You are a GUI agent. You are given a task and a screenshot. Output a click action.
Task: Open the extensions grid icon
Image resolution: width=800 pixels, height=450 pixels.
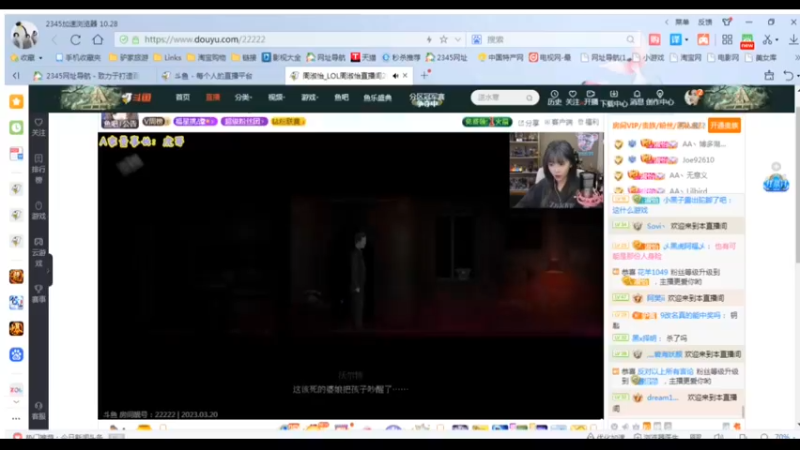pos(727,39)
